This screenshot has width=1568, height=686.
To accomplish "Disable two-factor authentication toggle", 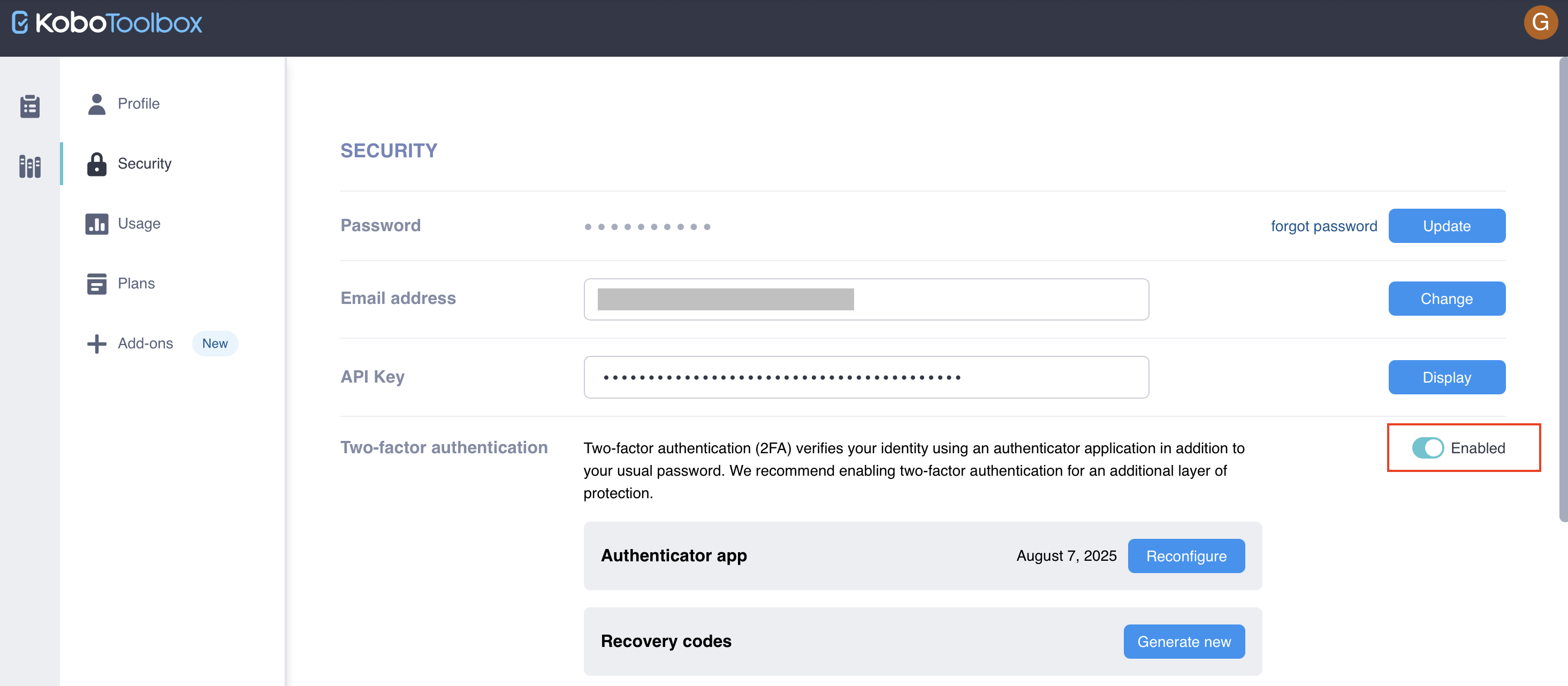I will (1427, 448).
